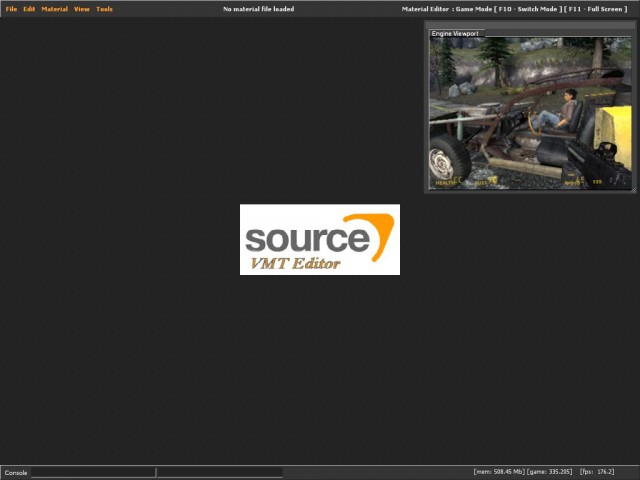Open the Tools menu
This screenshot has width=640, height=480.
104,9
